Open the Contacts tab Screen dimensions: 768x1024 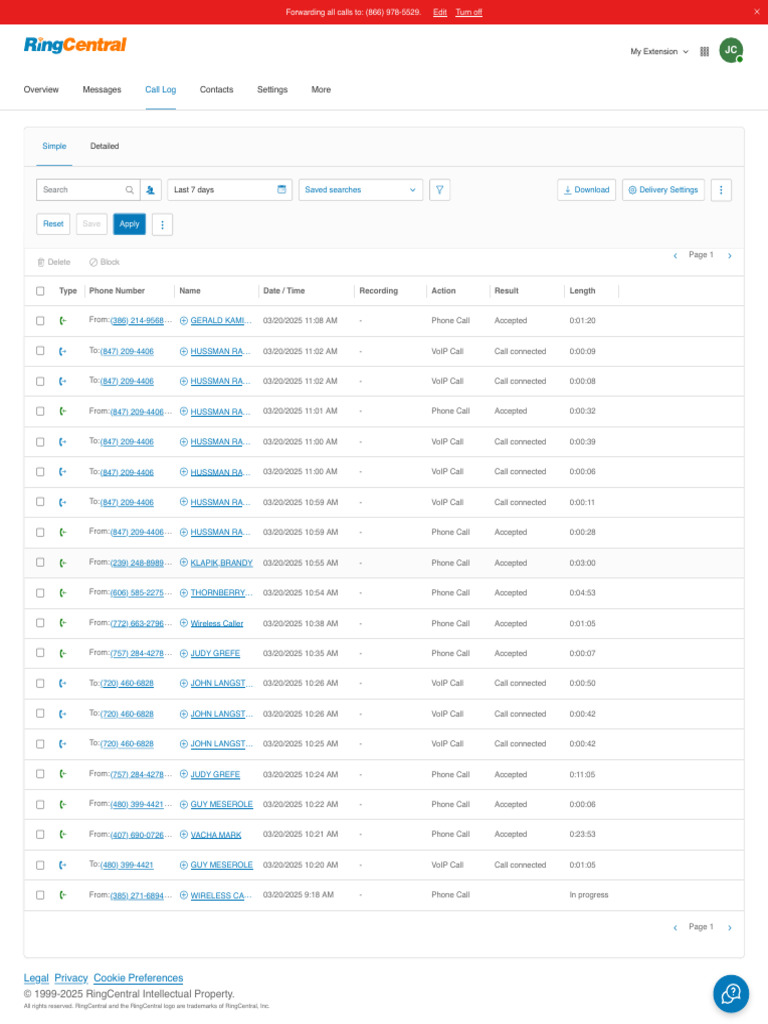(x=216, y=89)
